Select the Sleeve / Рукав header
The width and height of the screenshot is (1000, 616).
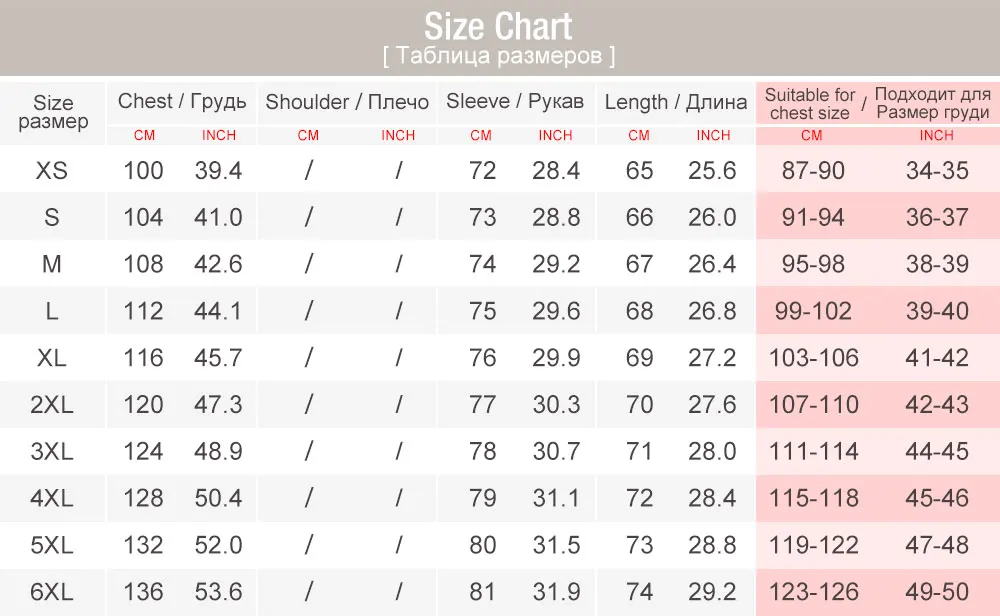(515, 101)
